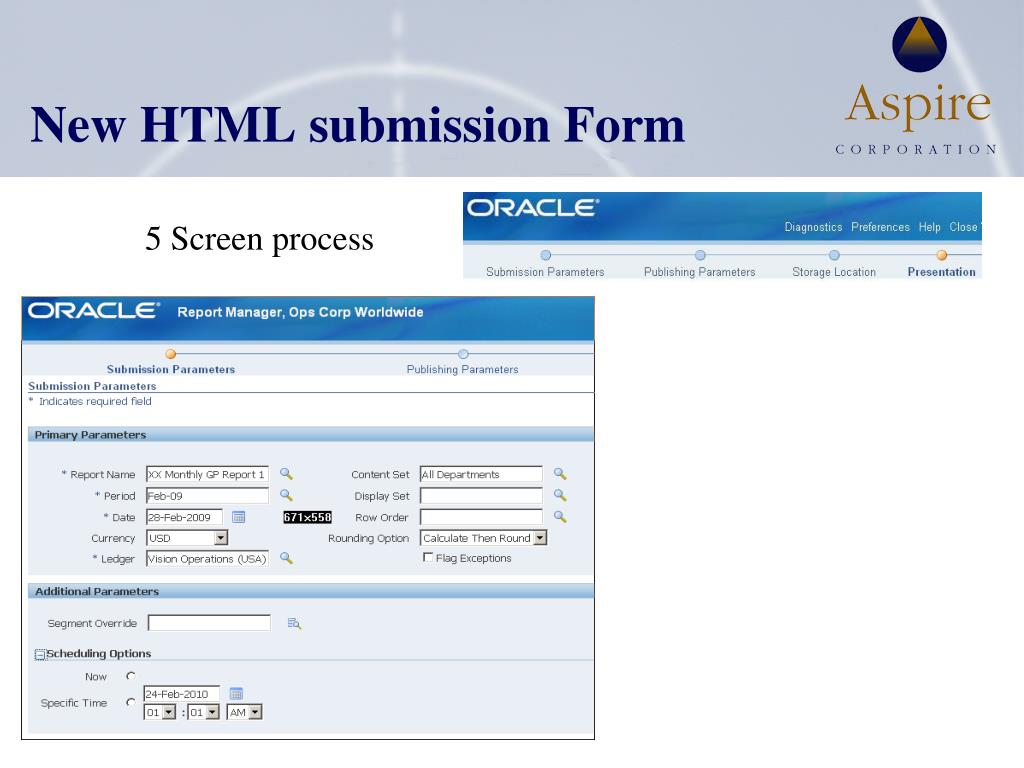The image size is (1024, 768).
Task: Open the Segment Override lookup icon
Action: tap(294, 624)
